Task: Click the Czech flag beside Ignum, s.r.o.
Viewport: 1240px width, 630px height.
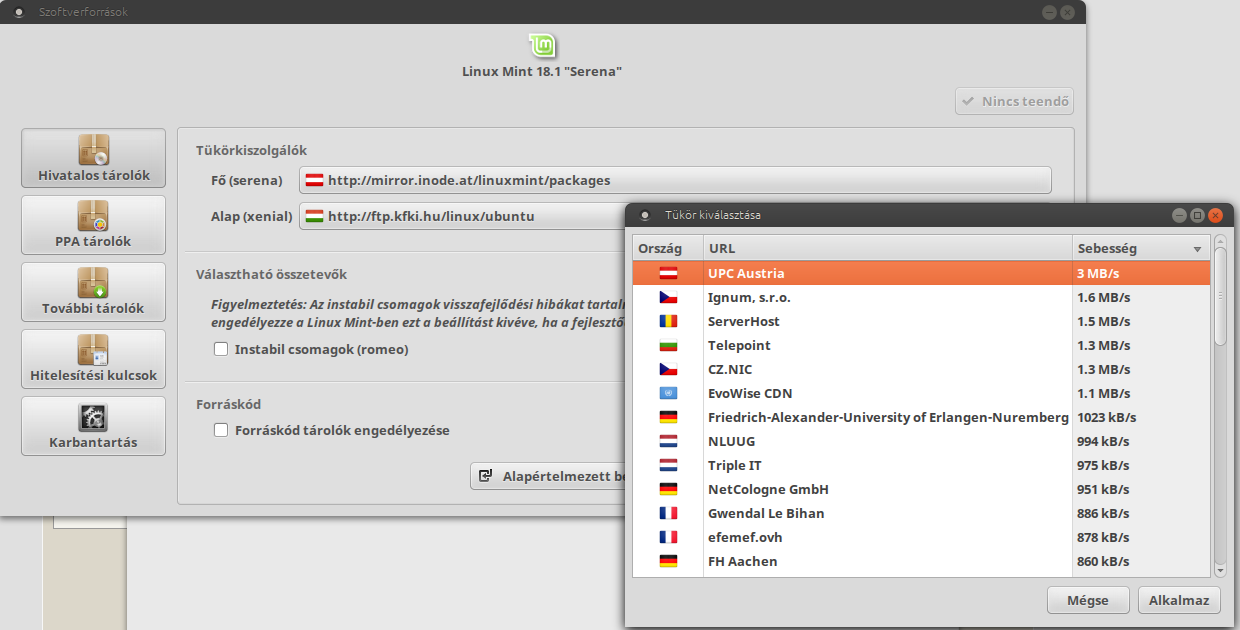Action: pos(668,297)
